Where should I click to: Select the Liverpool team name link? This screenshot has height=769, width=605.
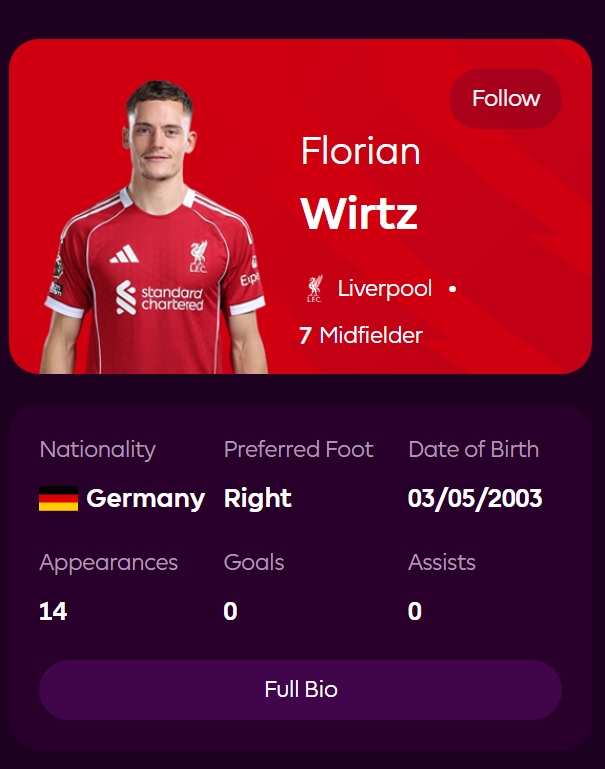[x=385, y=289]
